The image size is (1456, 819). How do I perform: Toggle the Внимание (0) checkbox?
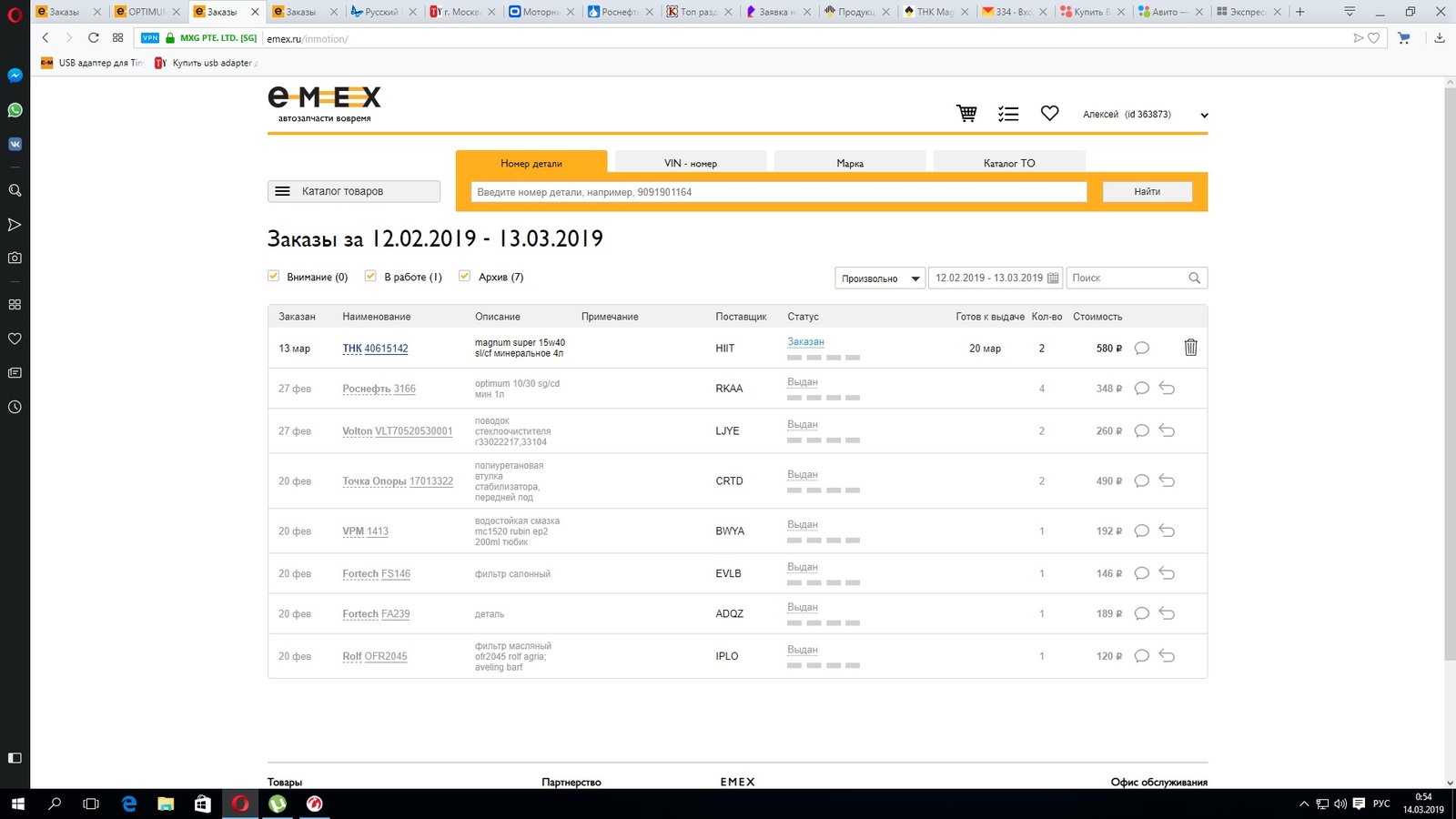pos(273,276)
